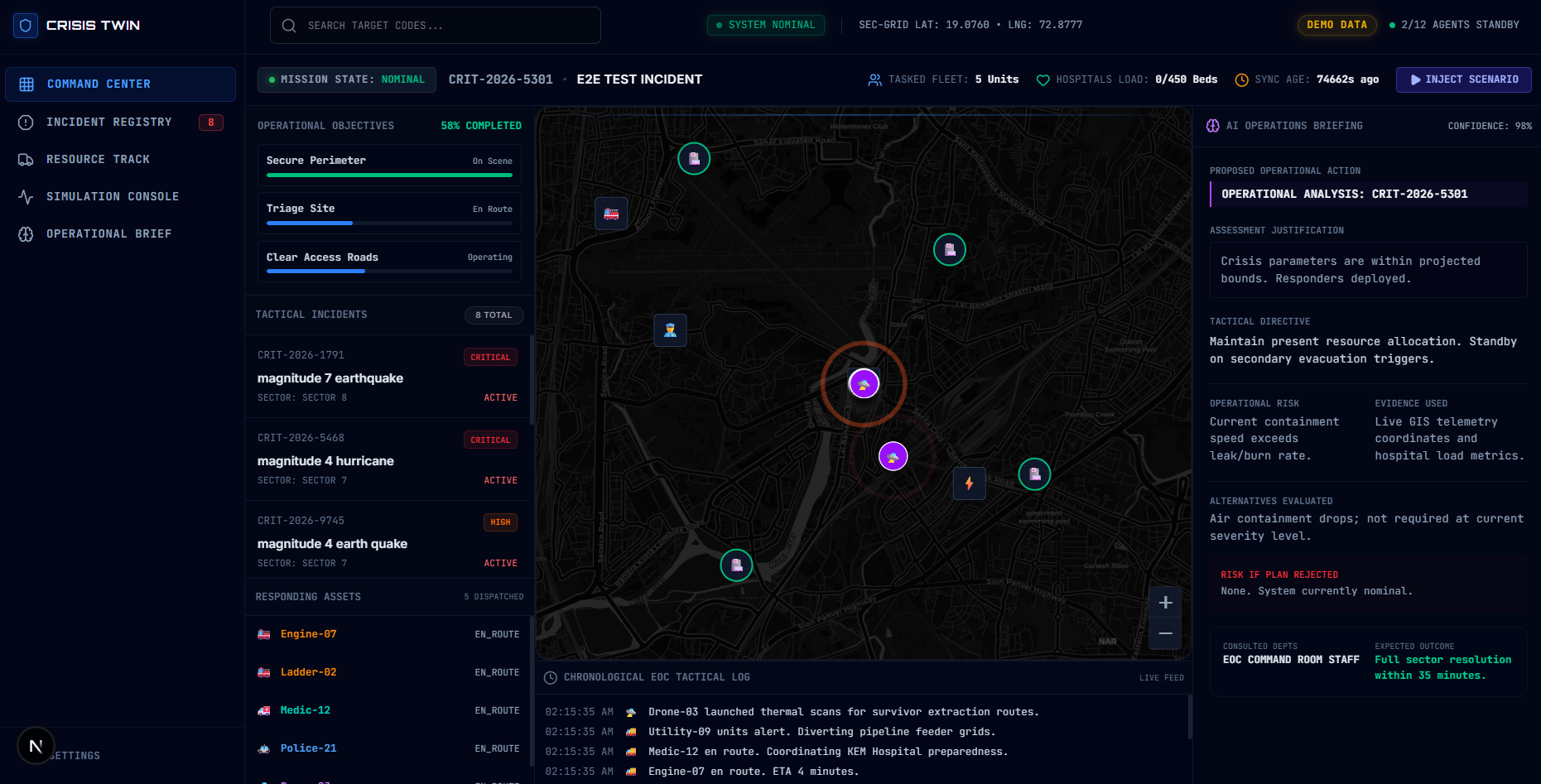Click the Clear Access Roads progress bar
This screenshot has width=1541, height=784.
pyautogui.click(x=389, y=272)
